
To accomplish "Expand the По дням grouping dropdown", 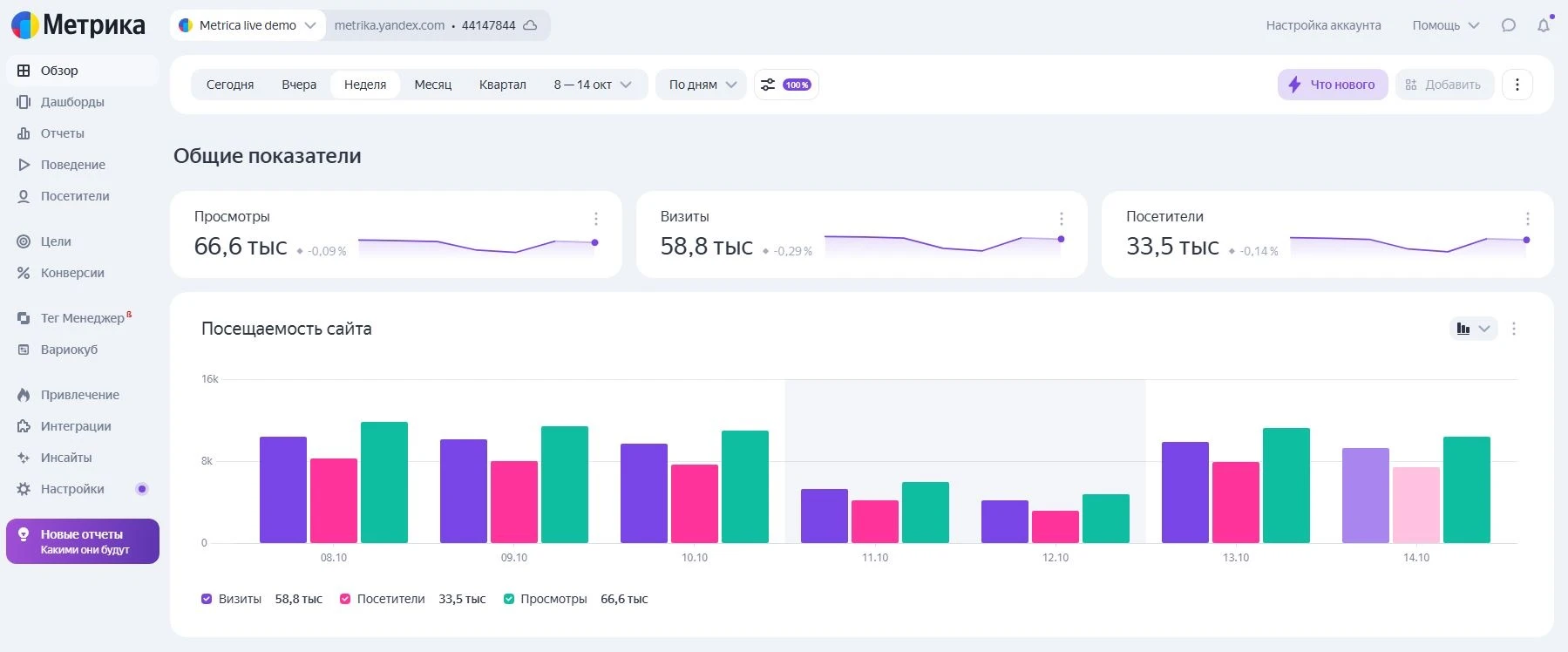I will pyautogui.click(x=702, y=85).
